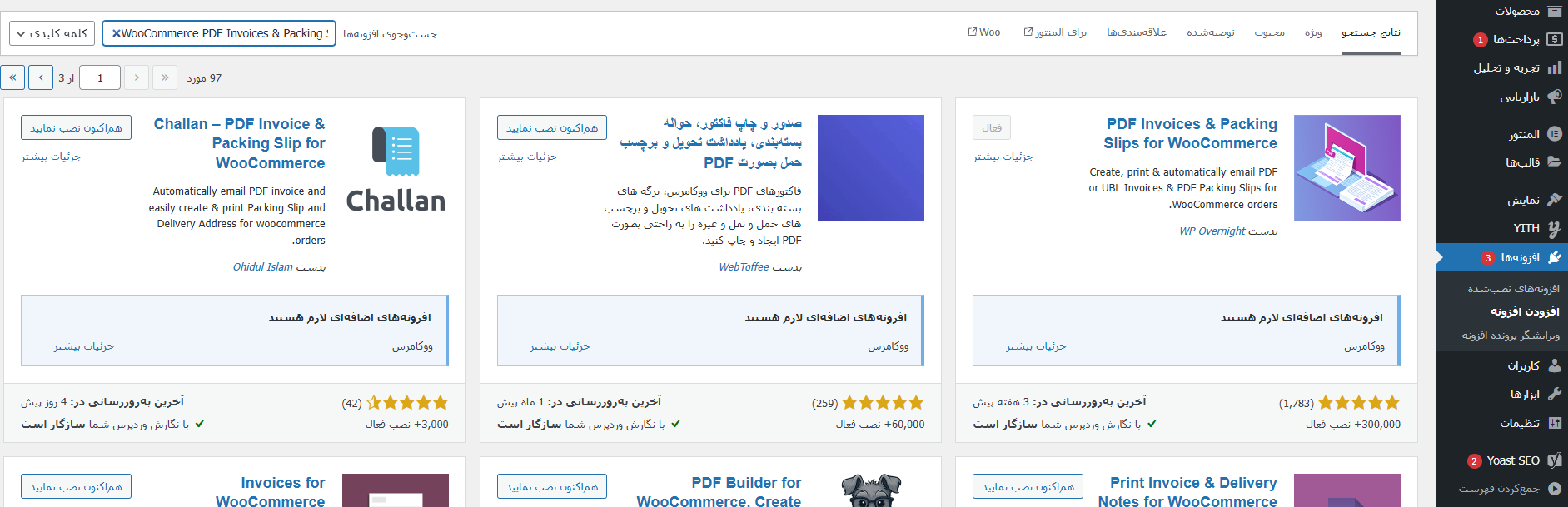This screenshot has height=507, width=1568.
Task: Install the WebToffee PDF invoice plugin now
Action: (x=552, y=127)
